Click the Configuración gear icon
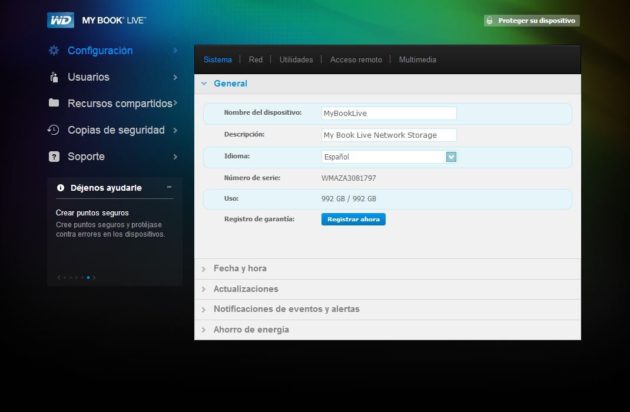Image resolution: width=630 pixels, height=412 pixels. (x=54, y=50)
